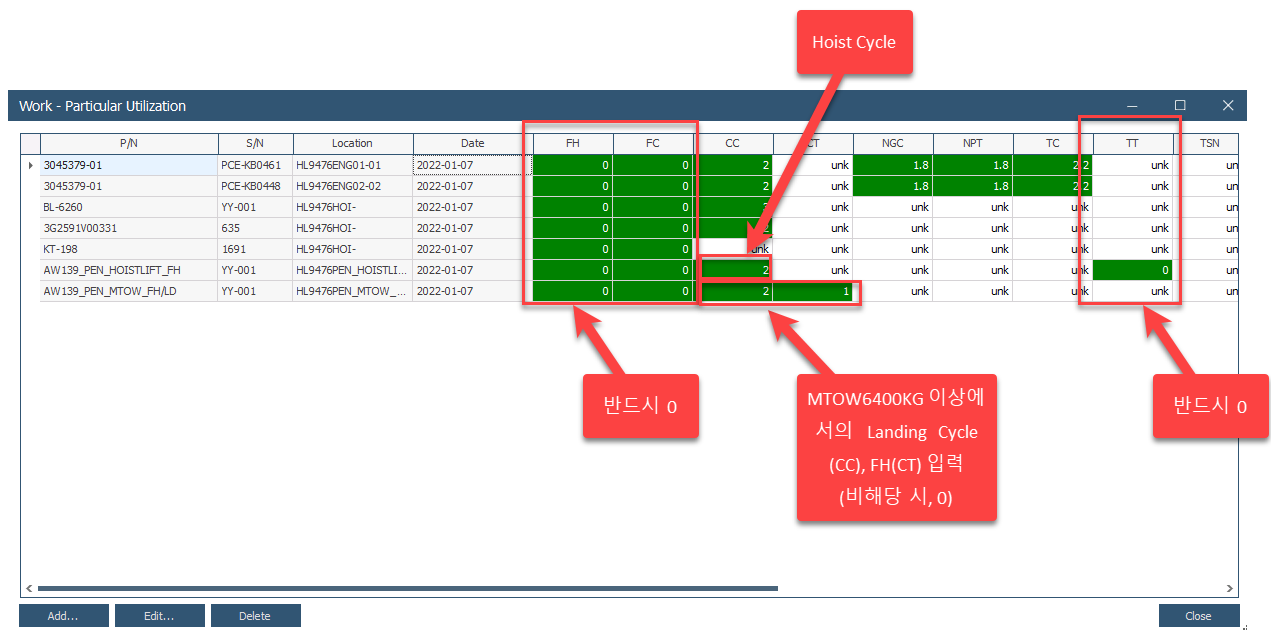Click the horizontal scrollbar right arrow
The image size is (1271, 630).
click(1230, 589)
